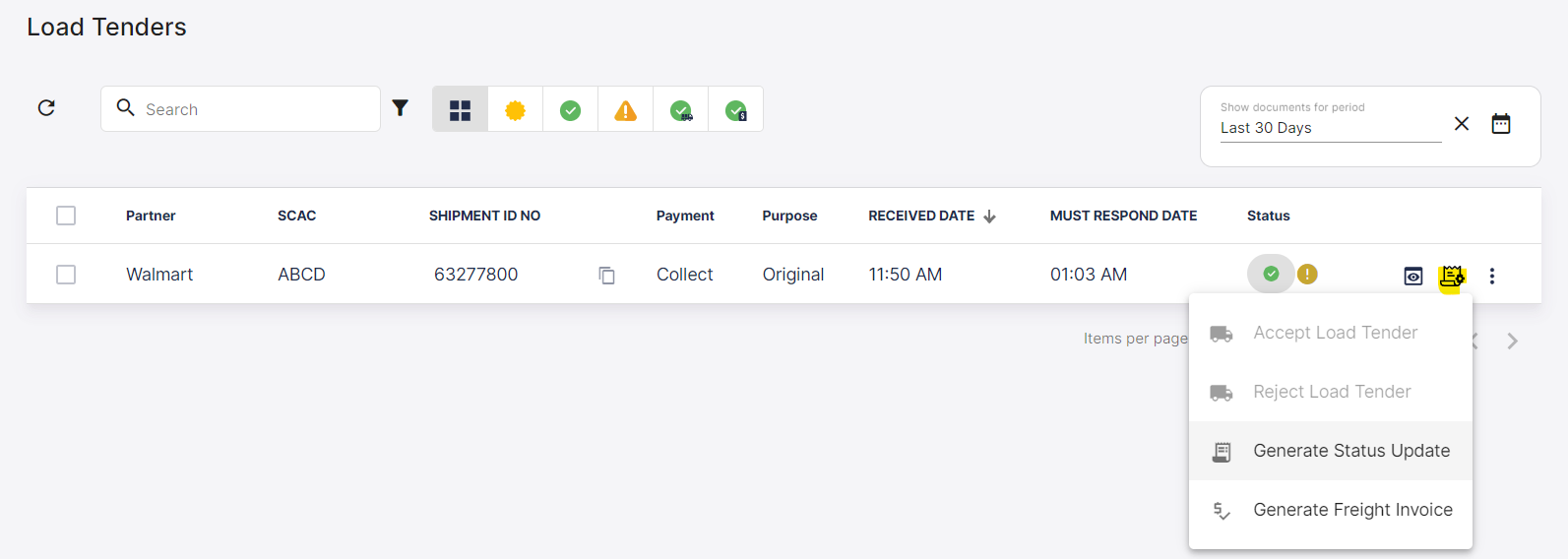Screen dimensions: 1568x559
Task: Click the Collect payment cell
Action: click(x=684, y=275)
